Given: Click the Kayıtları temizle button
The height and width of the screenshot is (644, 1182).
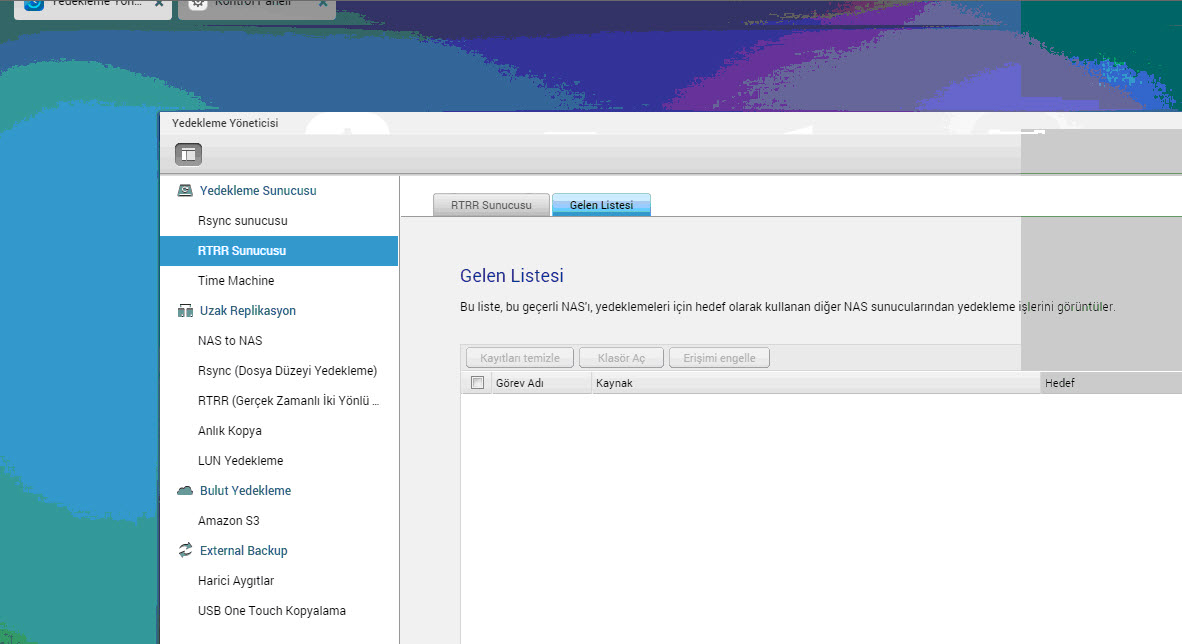Looking at the screenshot, I should point(520,358).
